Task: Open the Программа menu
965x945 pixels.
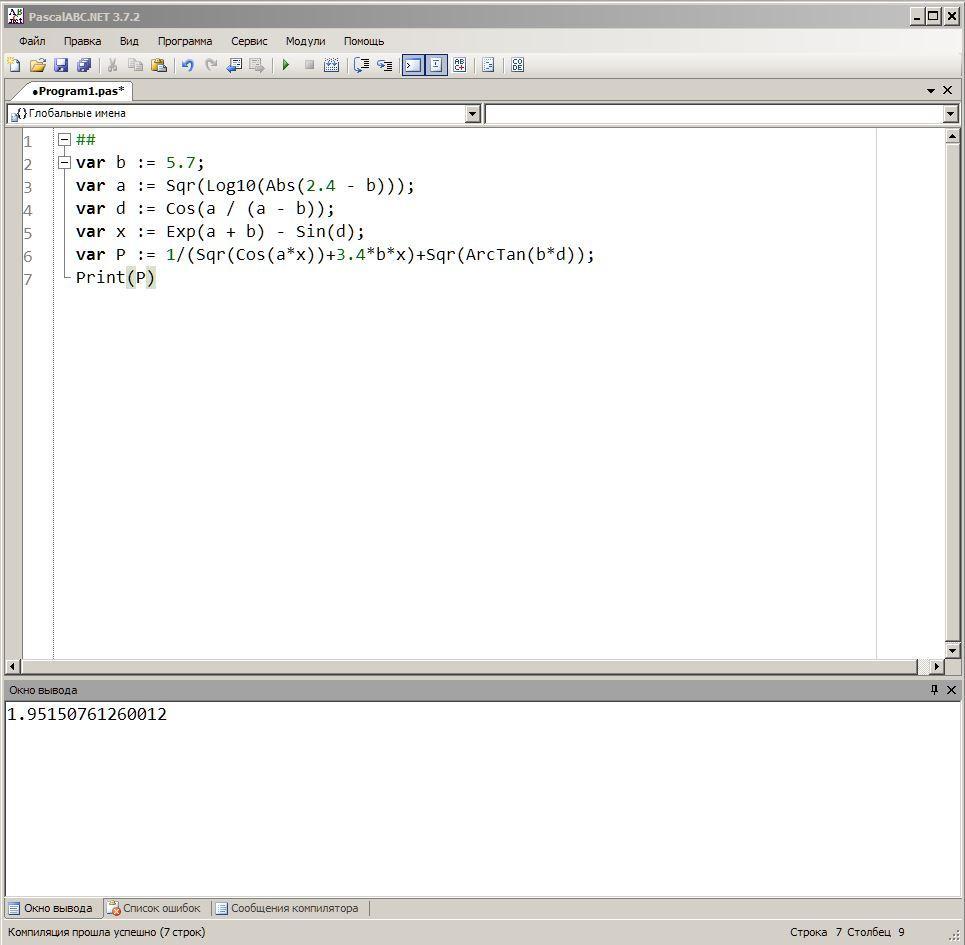Action: pos(185,41)
